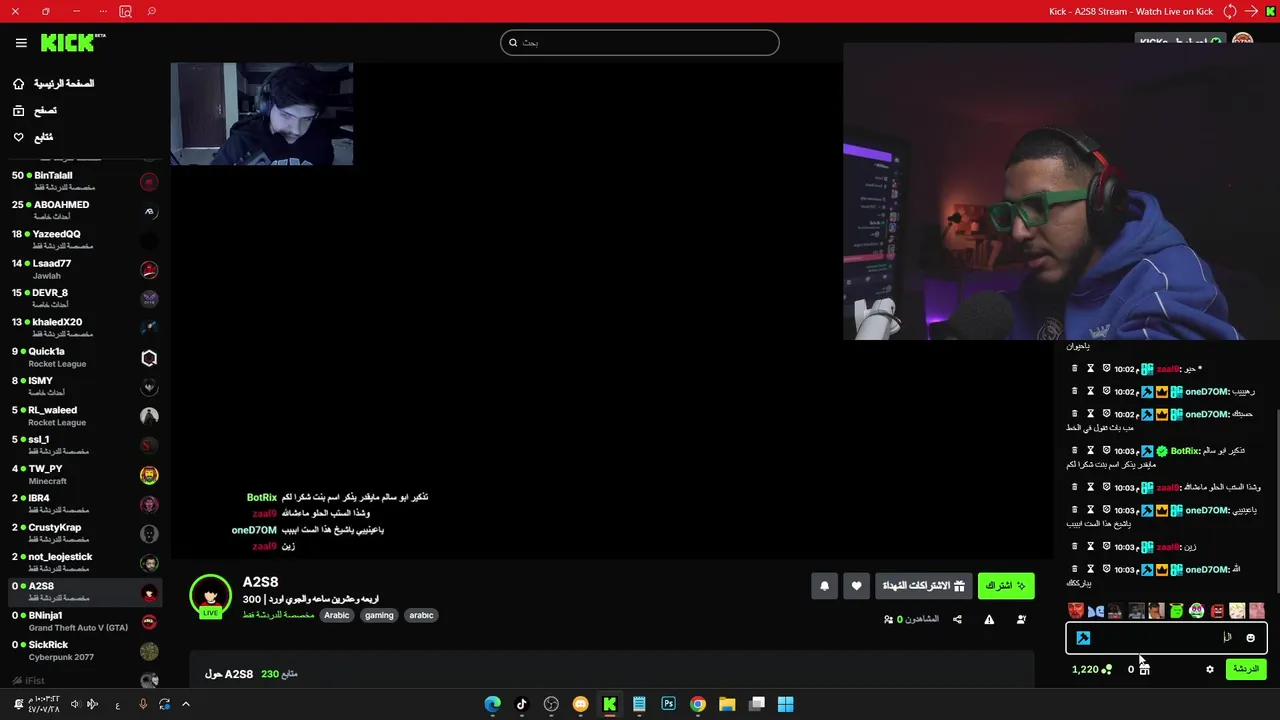Click the report warning triangle icon
The width and height of the screenshot is (1280, 720).
coord(989,619)
